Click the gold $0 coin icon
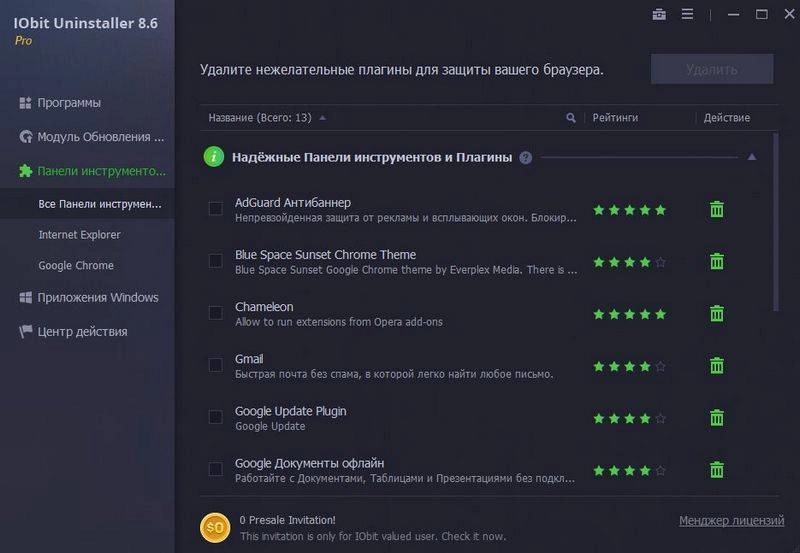The width and height of the screenshot is (800, 553). 215,527
